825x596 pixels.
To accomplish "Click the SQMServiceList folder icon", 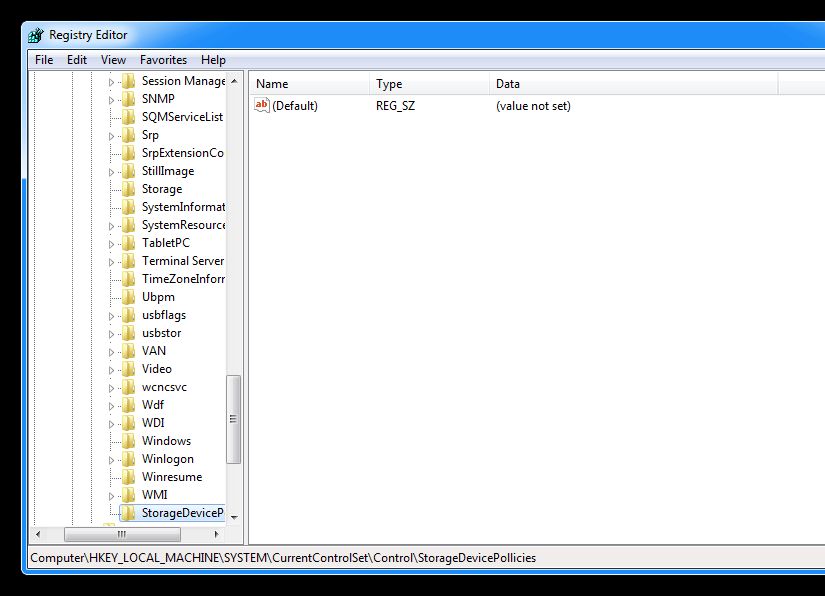I will tap(128, 117).
